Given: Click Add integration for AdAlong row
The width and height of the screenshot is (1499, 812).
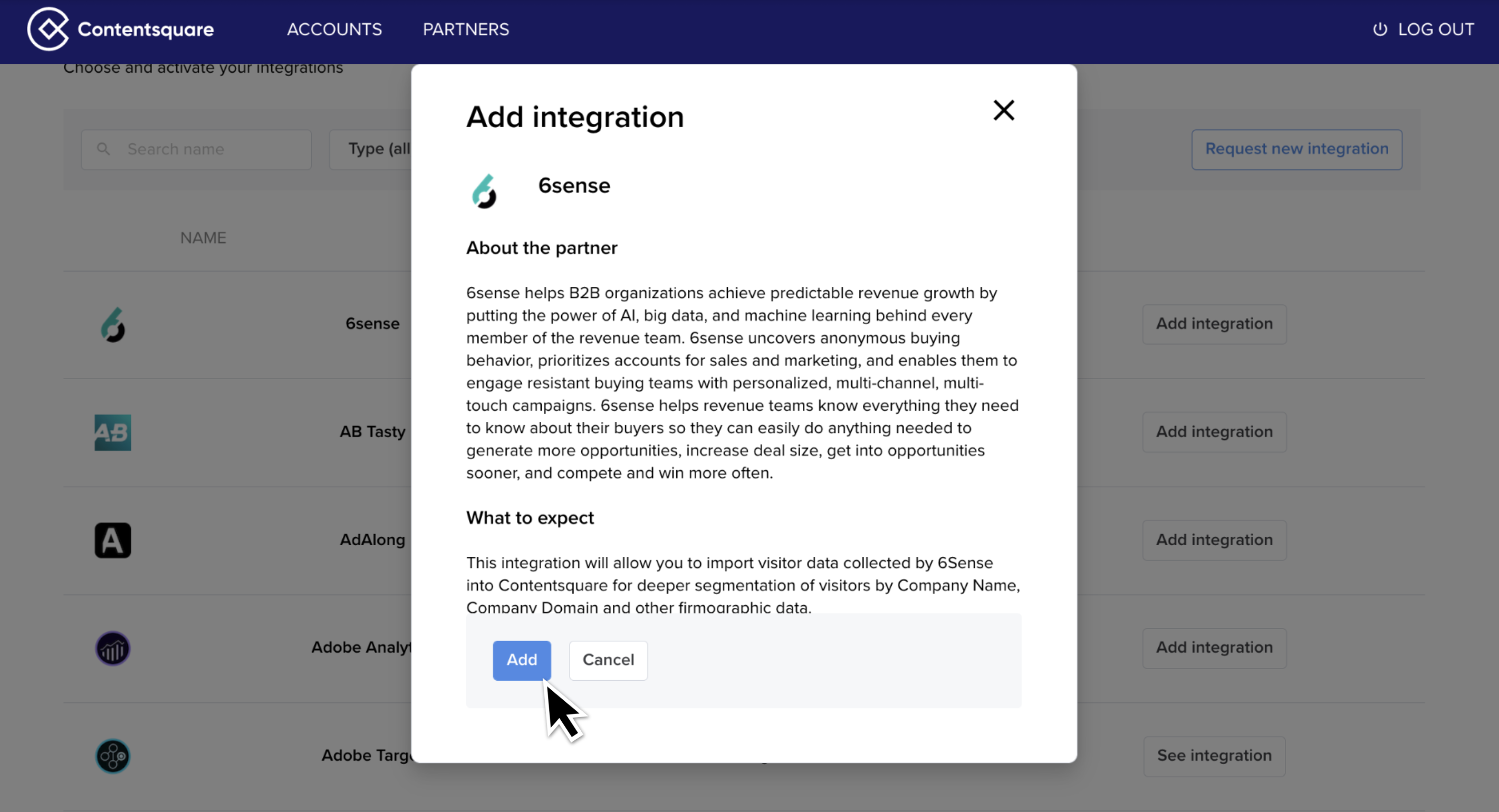Looking at the screenshot, I should (1214, 540).
